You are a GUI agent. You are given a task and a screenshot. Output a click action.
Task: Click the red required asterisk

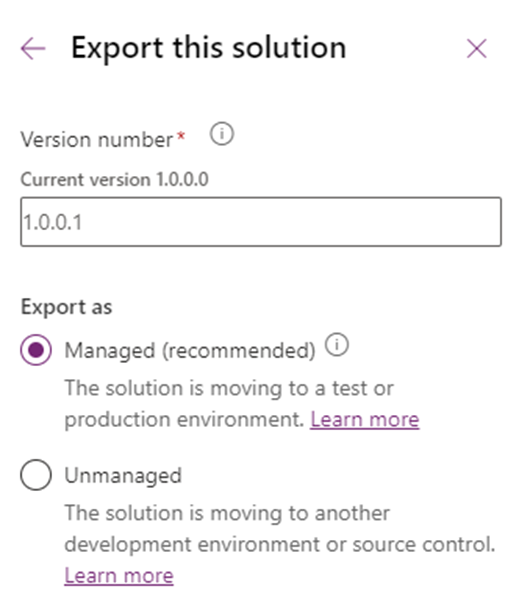click(x=181, y=136)
